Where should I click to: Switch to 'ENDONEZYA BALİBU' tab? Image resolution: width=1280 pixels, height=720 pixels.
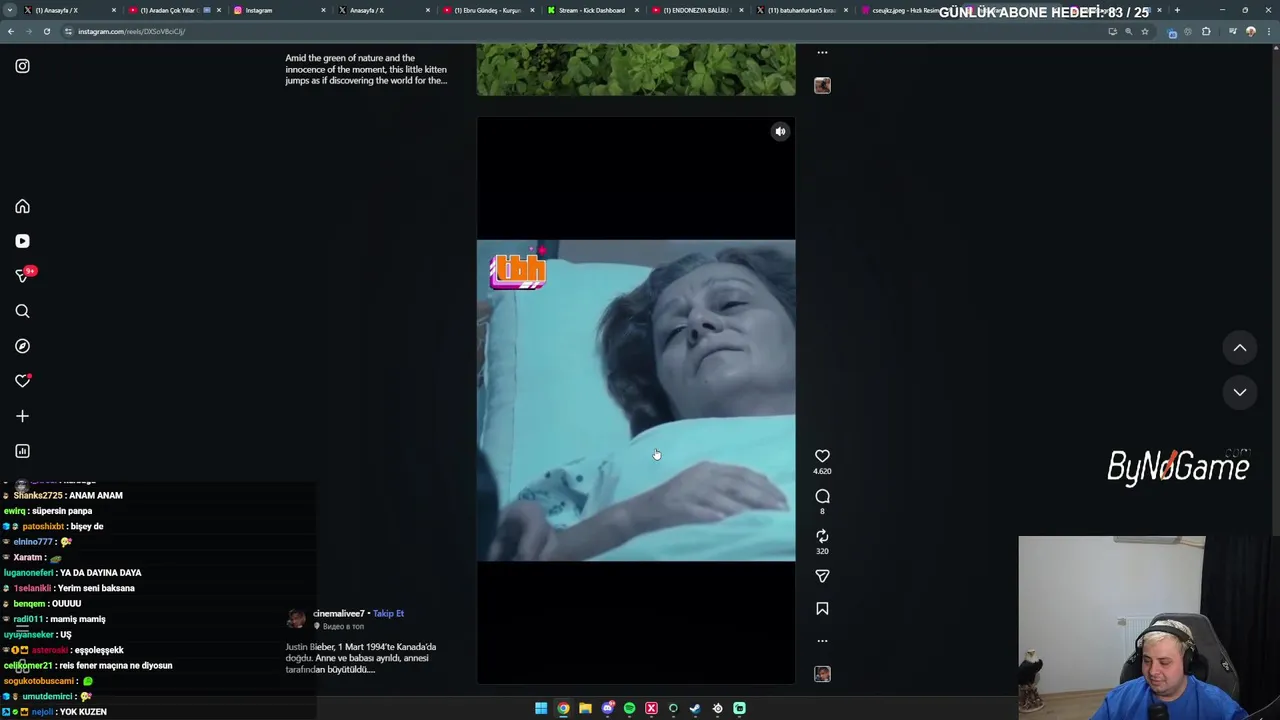coord(695,10)
